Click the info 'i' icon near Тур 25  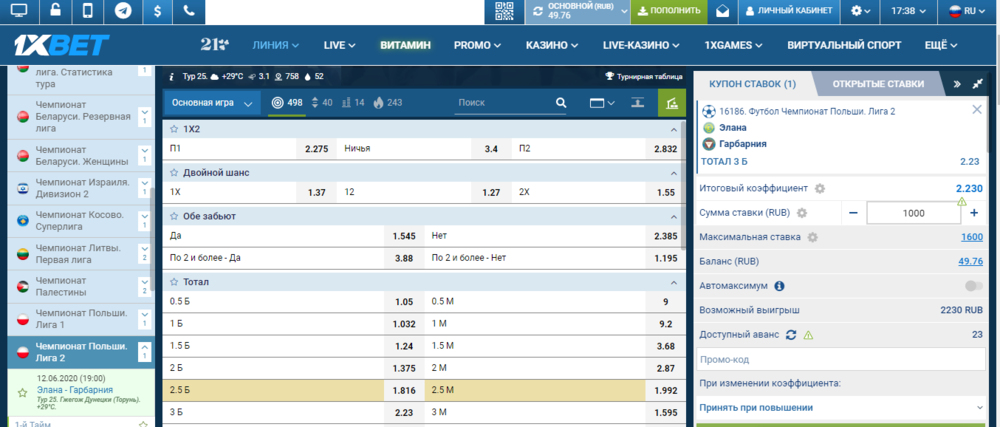pos(172,76)
